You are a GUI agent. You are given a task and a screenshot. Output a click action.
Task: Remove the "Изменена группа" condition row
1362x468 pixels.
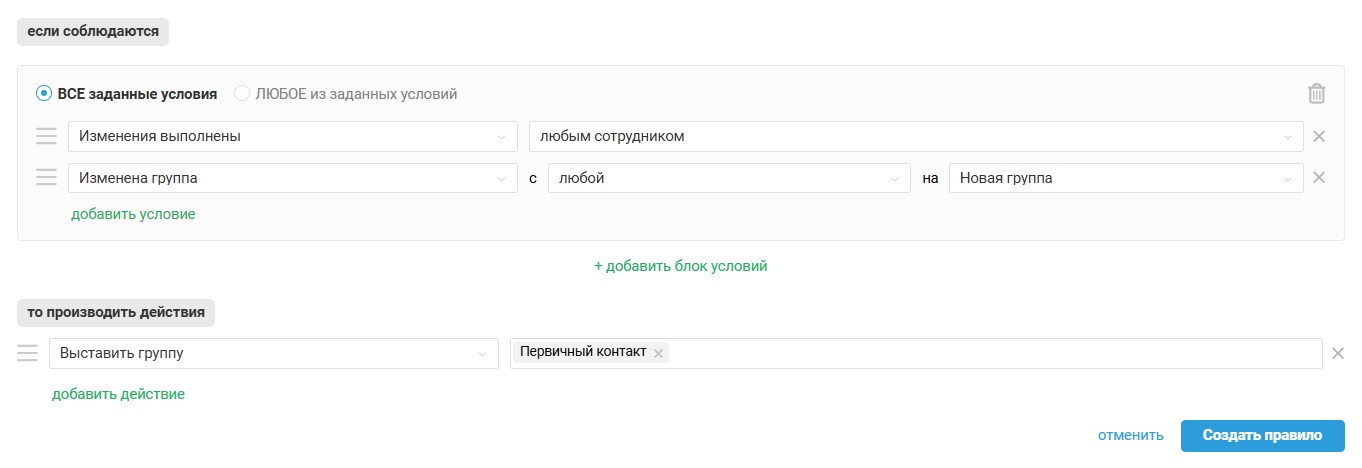[x=1319, y=178]
